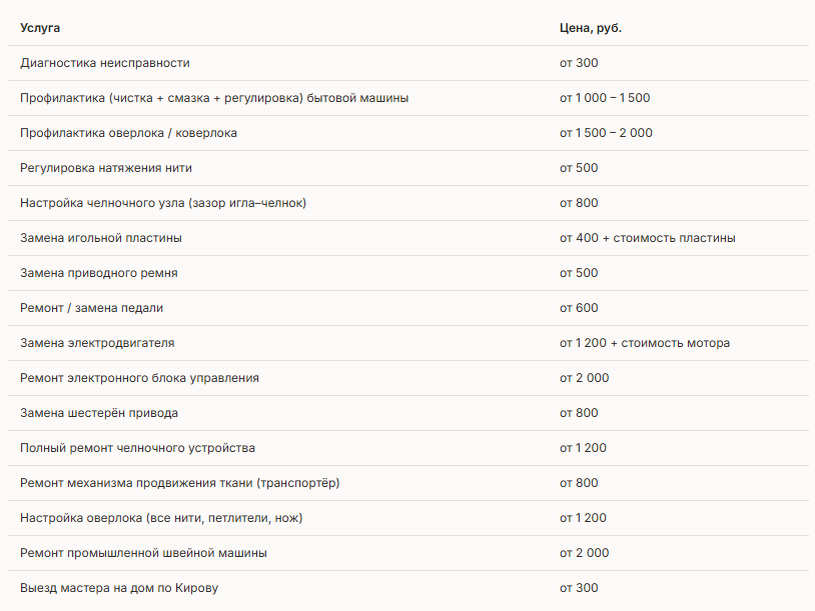
Task: Select the 'Диагностика неисправности' row text
Action: pyautogui.click(x=105, y=63)
